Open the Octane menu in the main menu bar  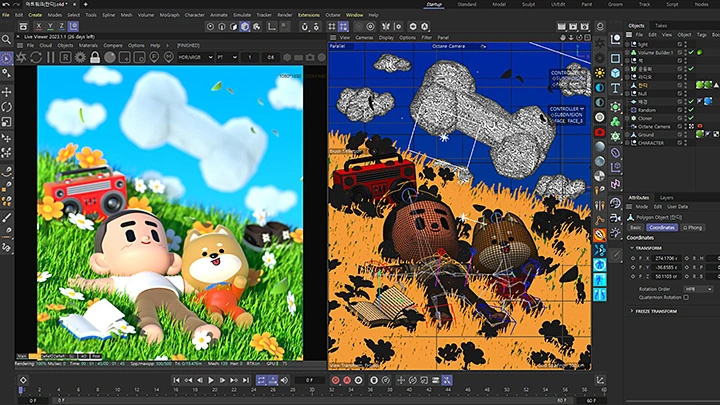coord(333,15)
